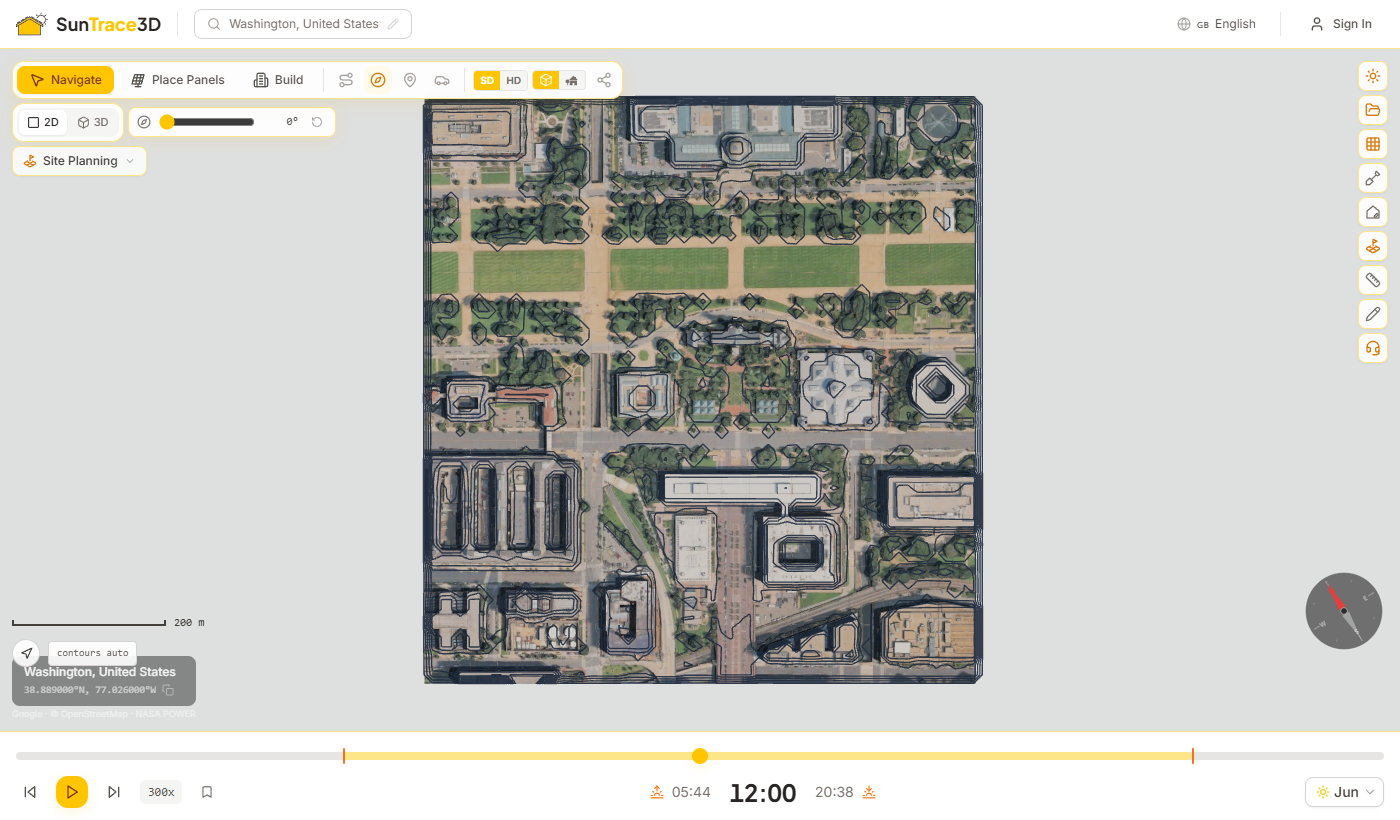
Task: Switch to 2D view
Action: pyautogui.click(x=43, y=122)
